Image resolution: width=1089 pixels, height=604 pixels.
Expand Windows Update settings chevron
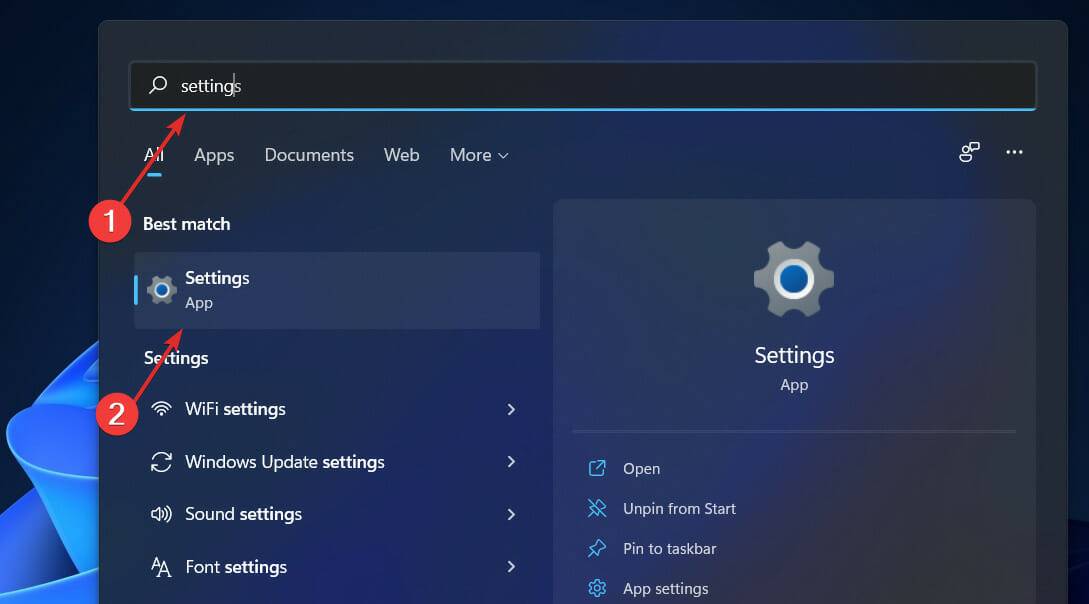tap(511, 462)
